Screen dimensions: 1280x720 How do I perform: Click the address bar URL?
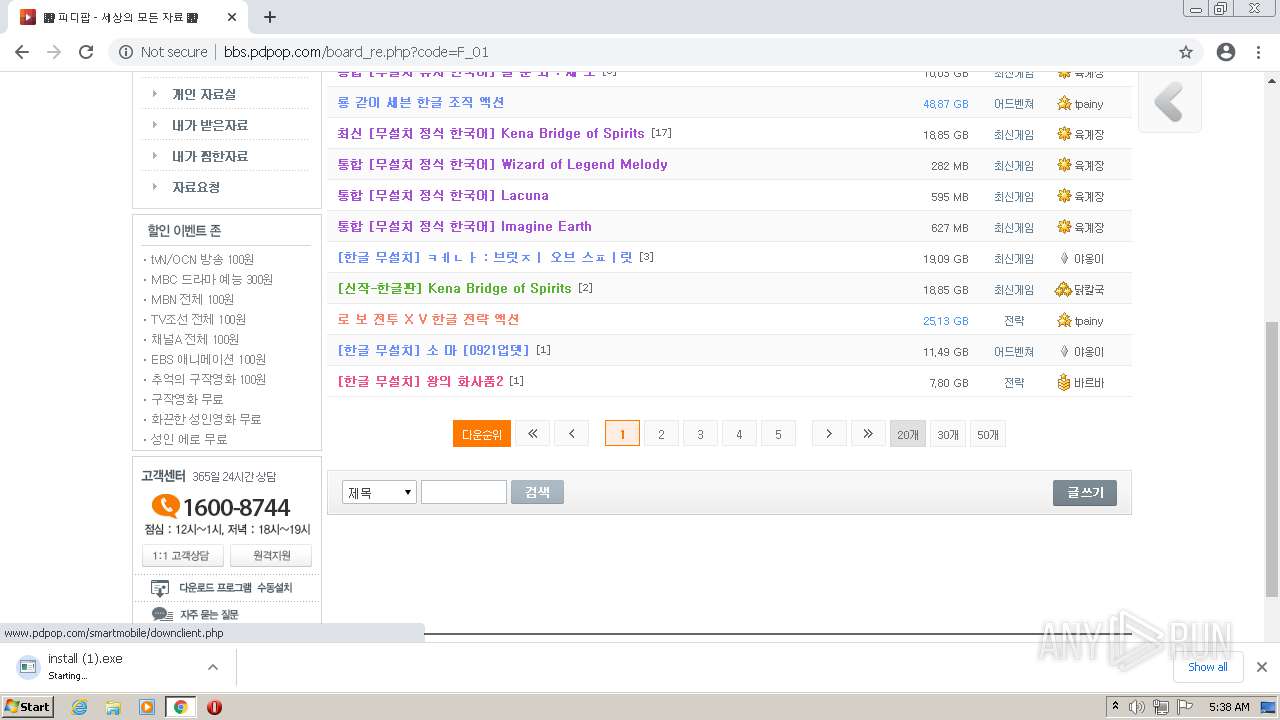click(356, 52)
